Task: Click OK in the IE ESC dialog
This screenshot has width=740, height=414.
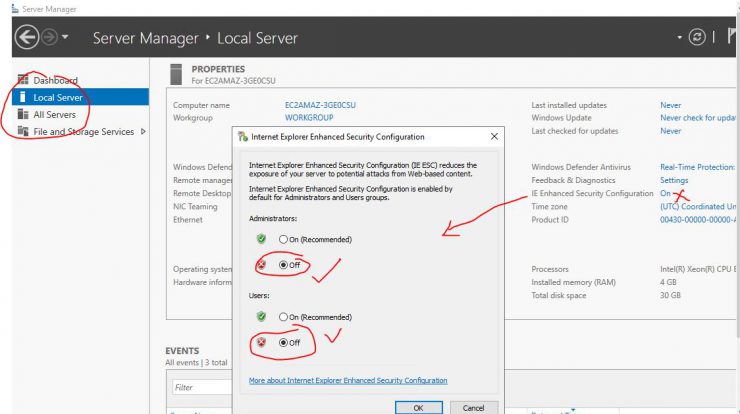Action: pos(419,407)
